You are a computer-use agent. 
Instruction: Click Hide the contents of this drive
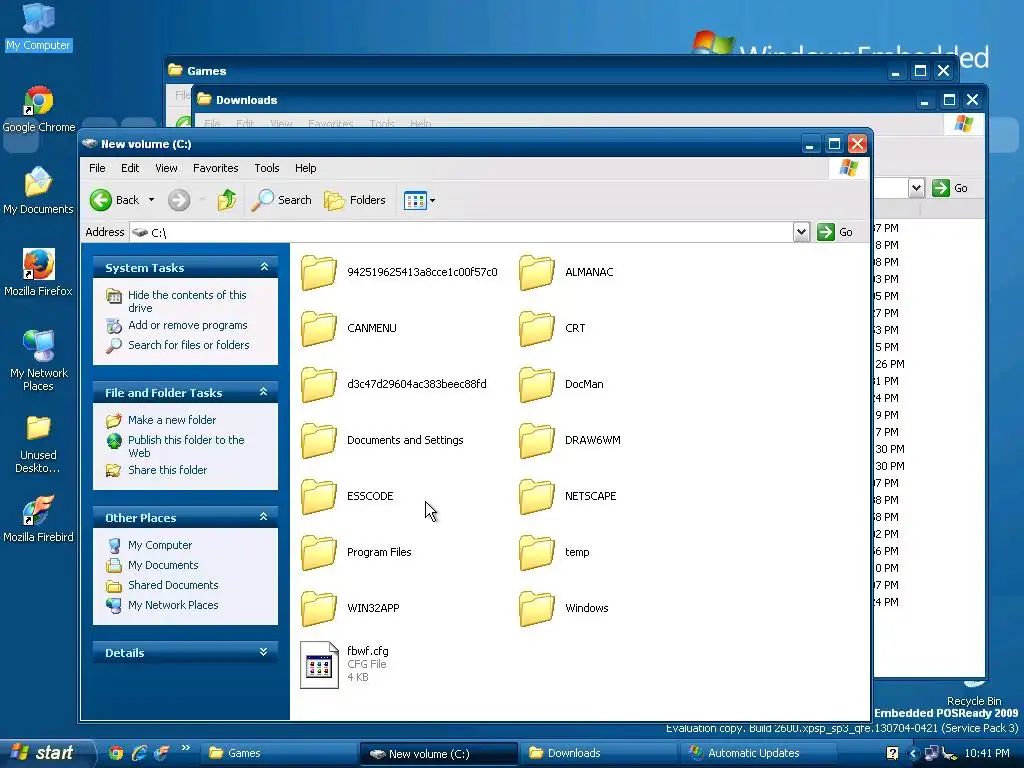[187, 301]
